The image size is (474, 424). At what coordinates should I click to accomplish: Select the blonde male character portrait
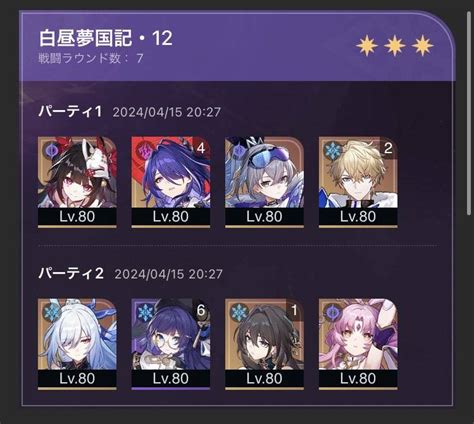click(x=358, y=182)
